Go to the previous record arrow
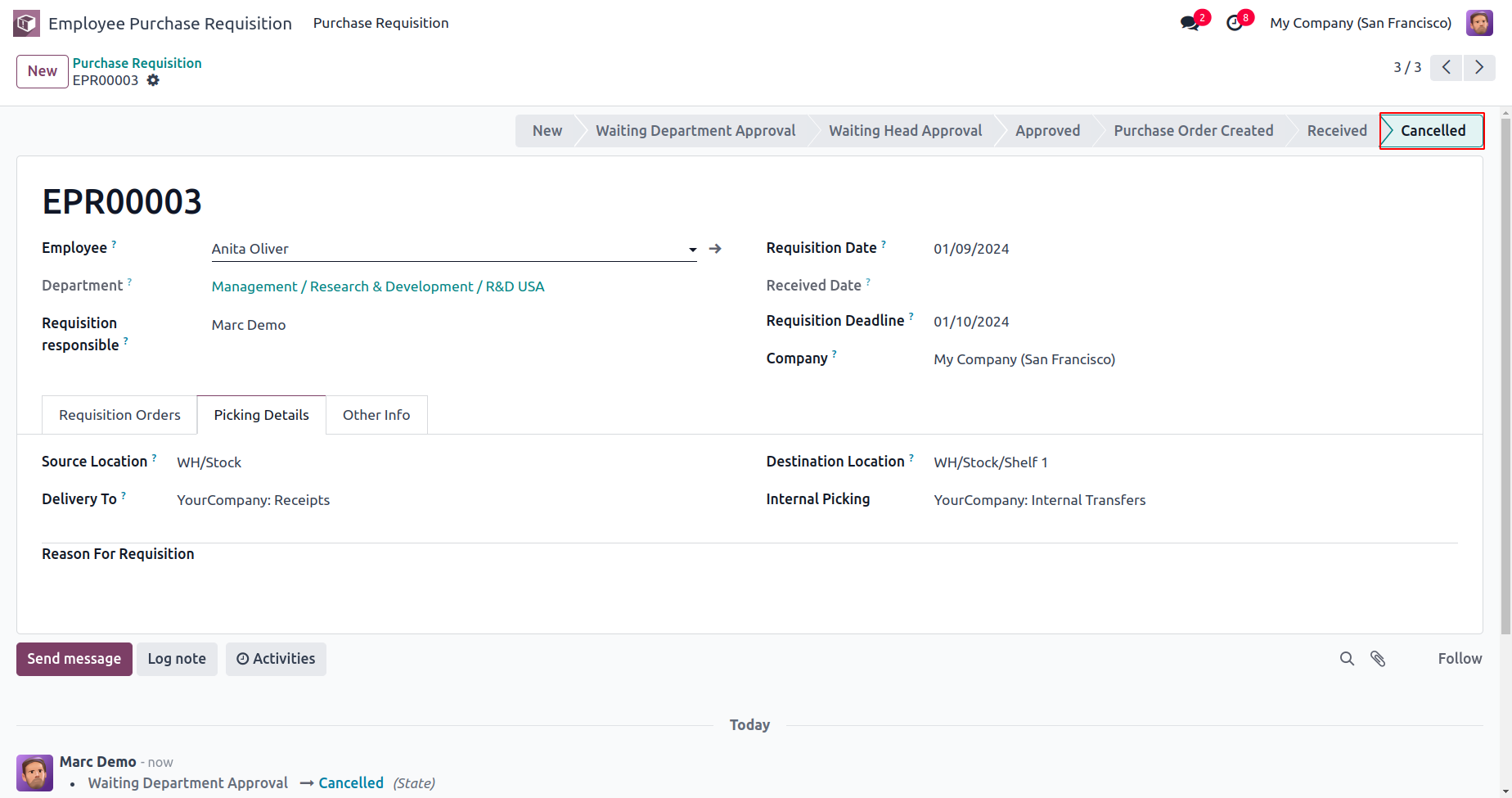 point(1447,67)
